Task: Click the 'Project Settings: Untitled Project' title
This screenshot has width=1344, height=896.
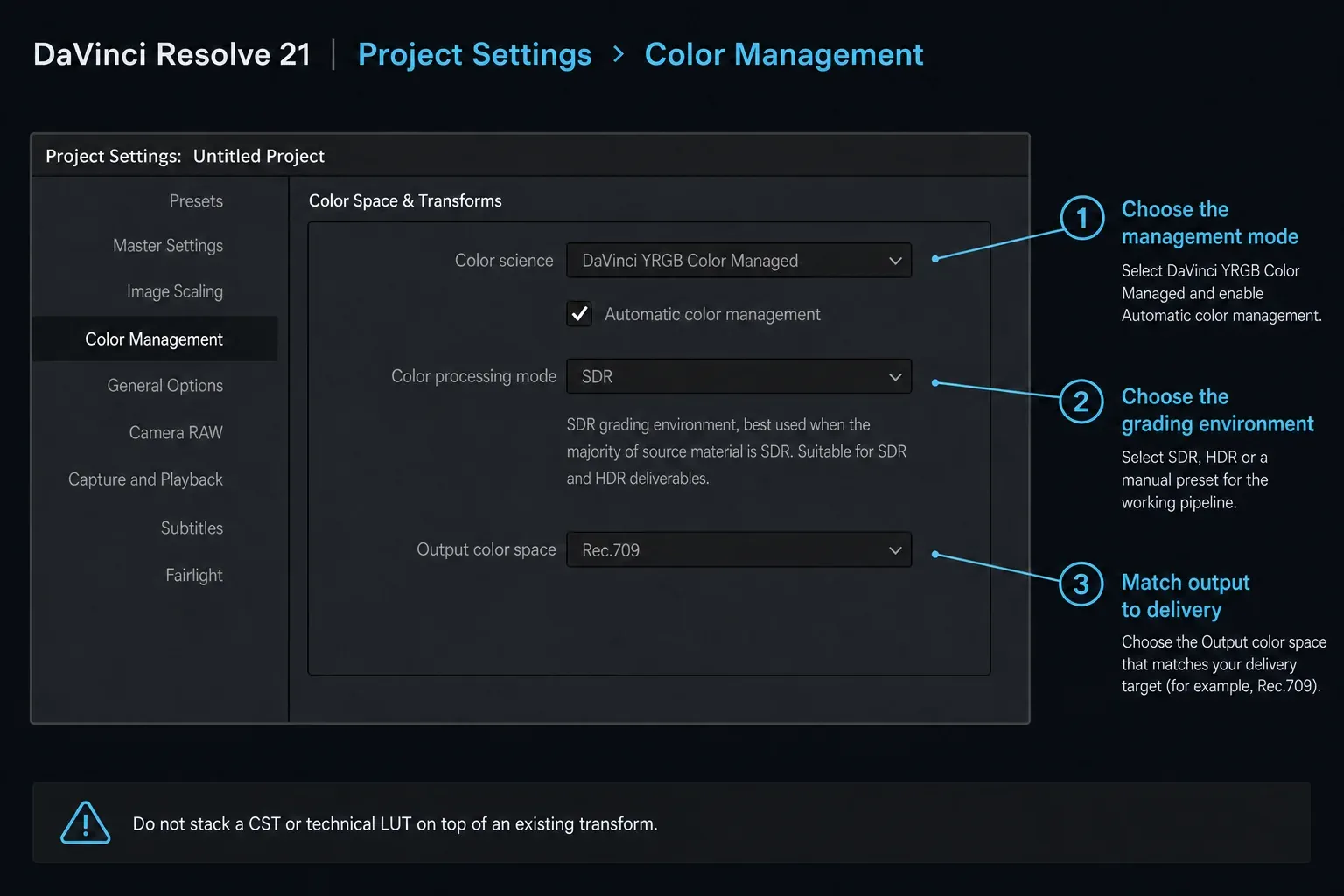Action: (x=185, y=156)
